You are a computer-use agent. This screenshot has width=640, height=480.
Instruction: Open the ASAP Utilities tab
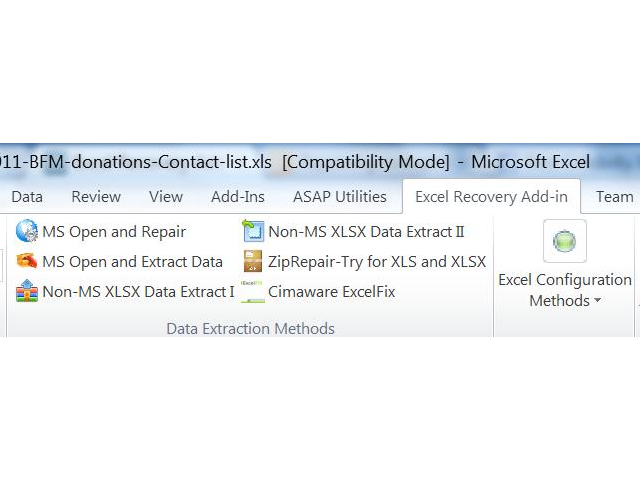tap(340, 197)
